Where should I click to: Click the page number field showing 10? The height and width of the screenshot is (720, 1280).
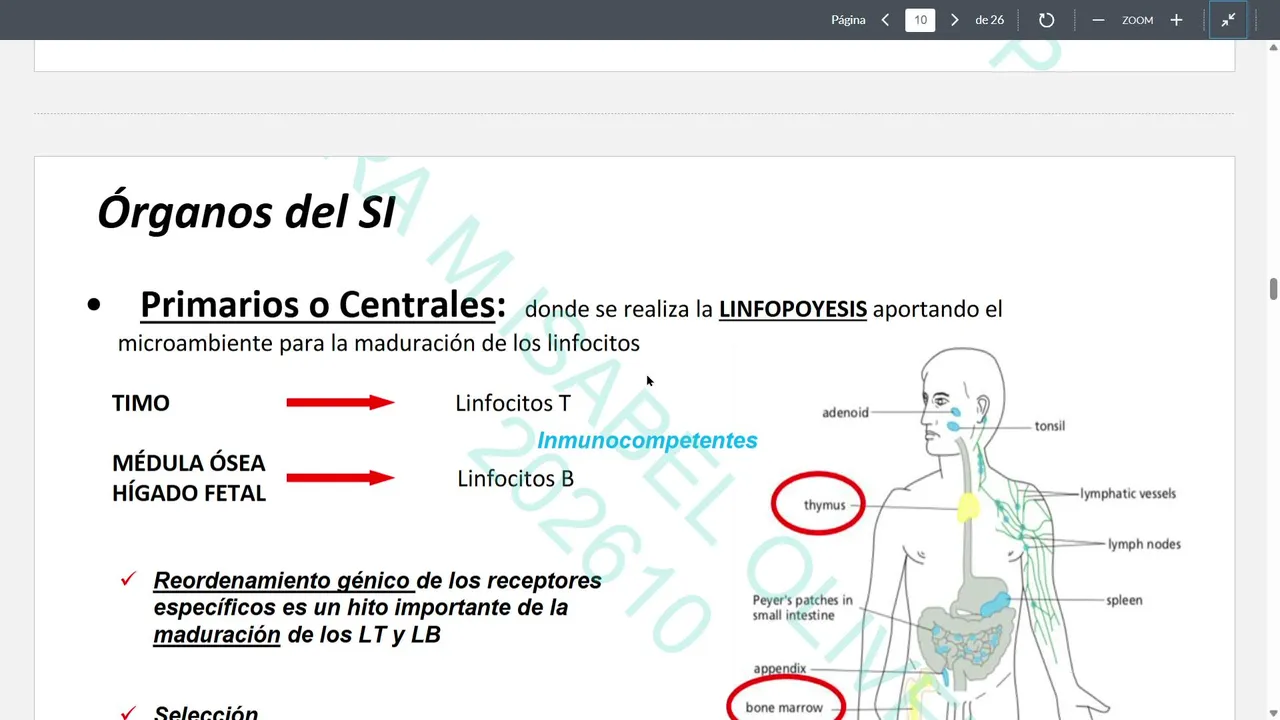click(x=920, y=20)
